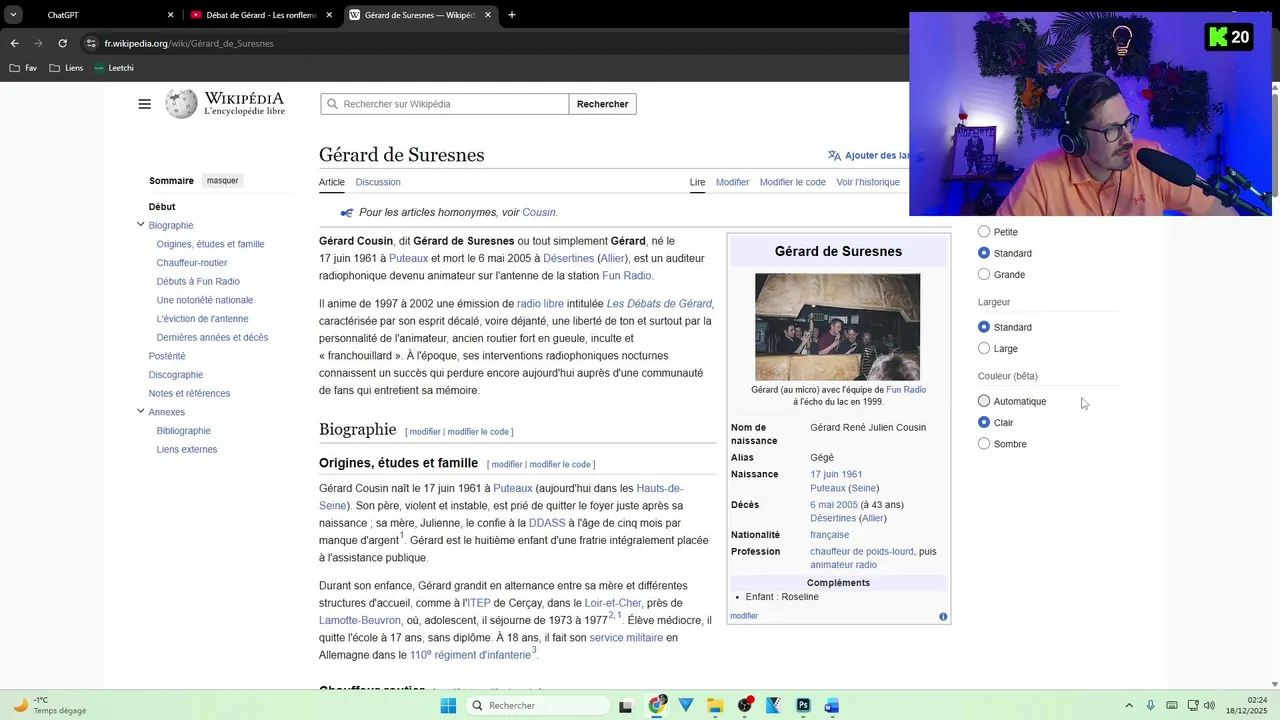Open Les Débats de Gérard link

[x=659, y=304]
